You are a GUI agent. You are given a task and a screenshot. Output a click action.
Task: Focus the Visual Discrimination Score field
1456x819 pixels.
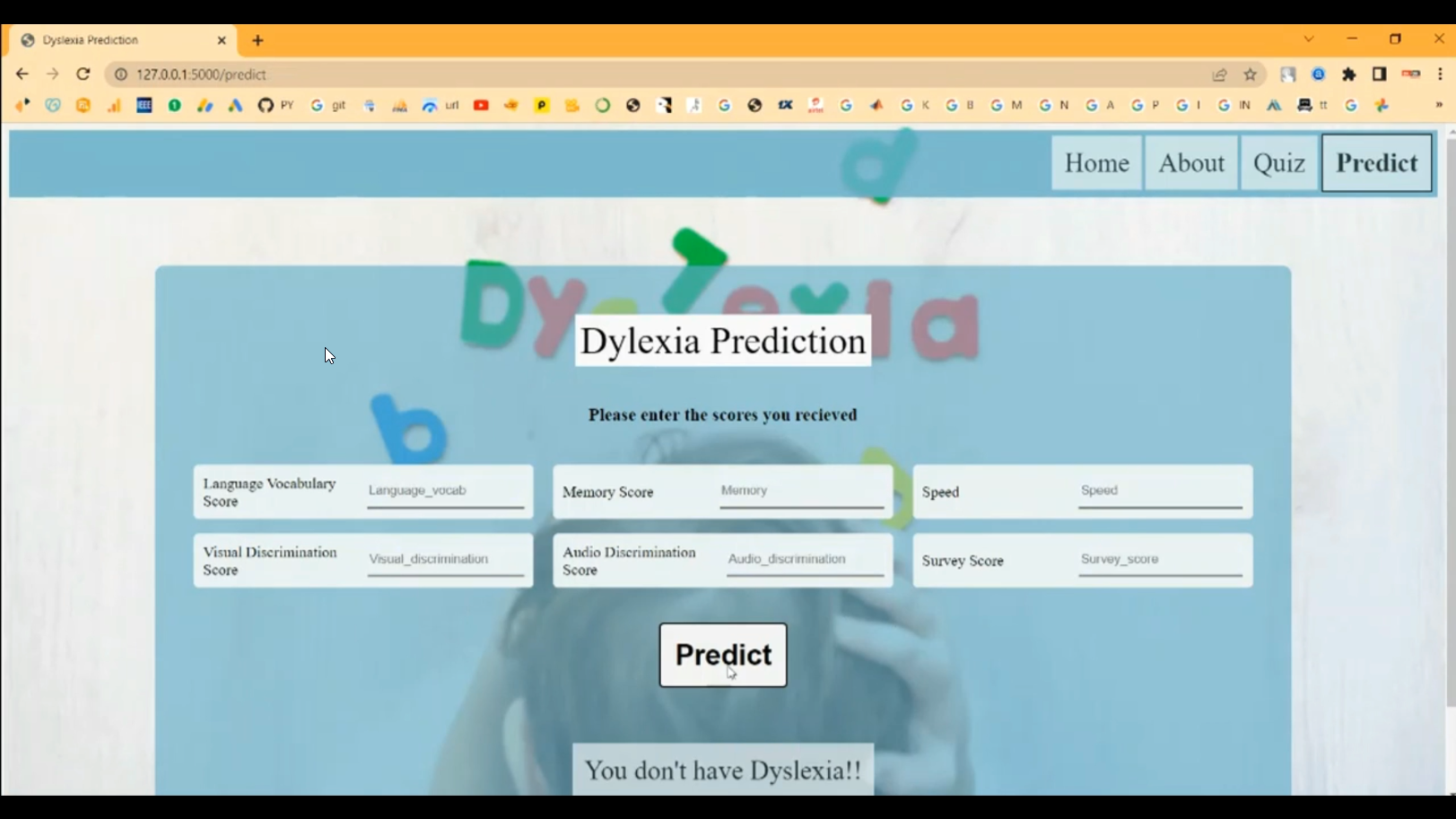(x=445, y=559)
